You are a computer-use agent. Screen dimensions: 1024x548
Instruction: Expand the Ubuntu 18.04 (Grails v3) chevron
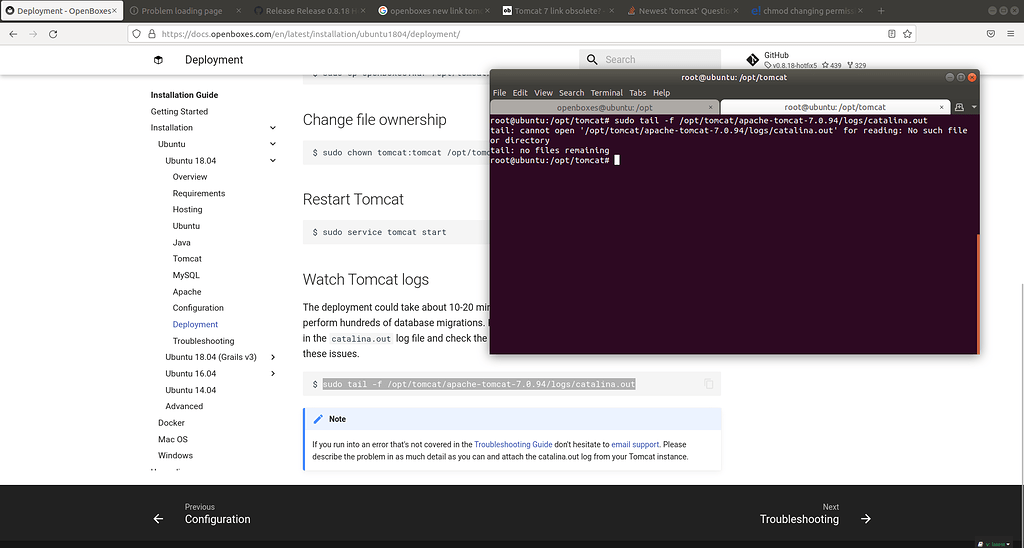(273, 357)
